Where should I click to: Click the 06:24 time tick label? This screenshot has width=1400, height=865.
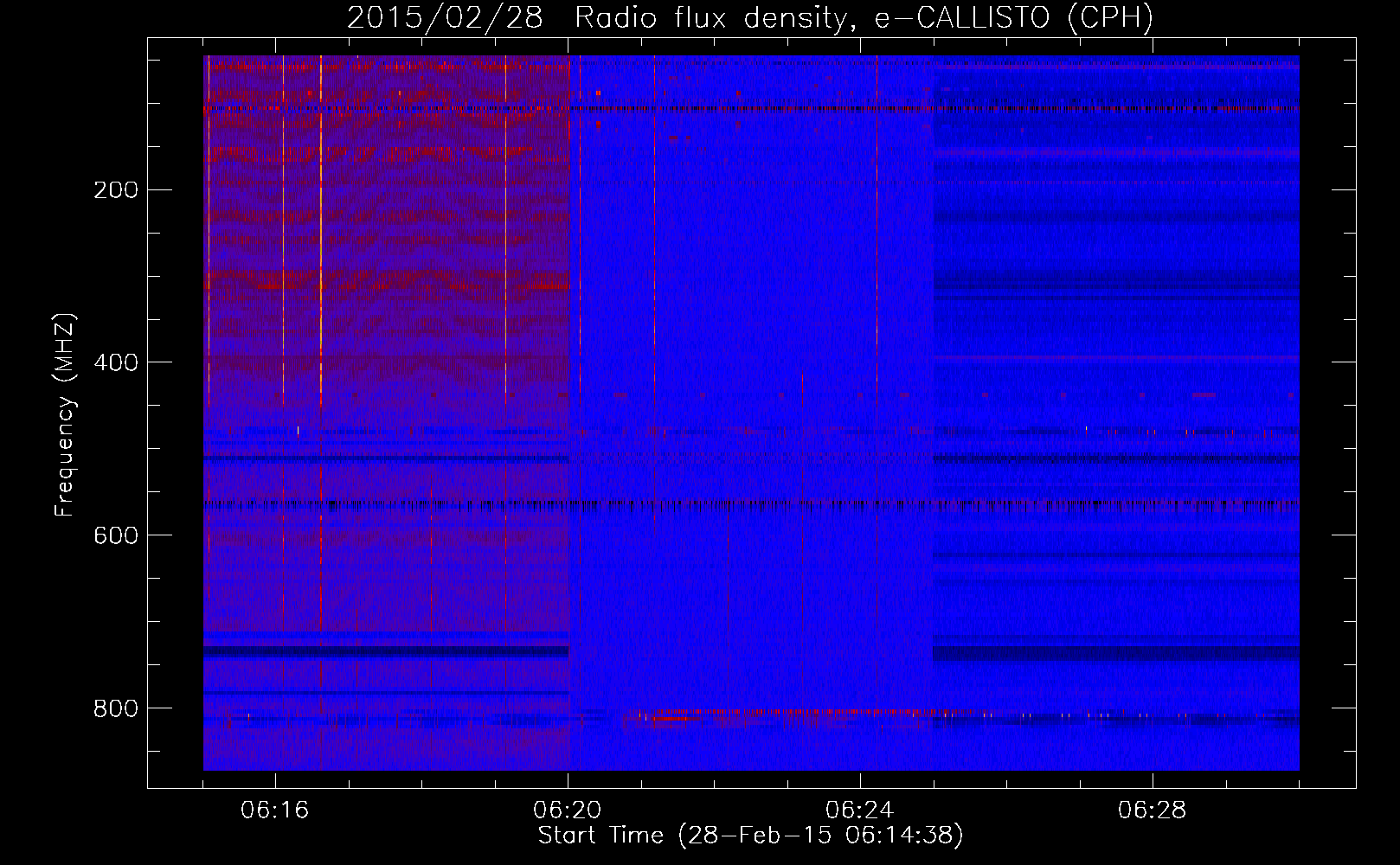coord(860,811)
